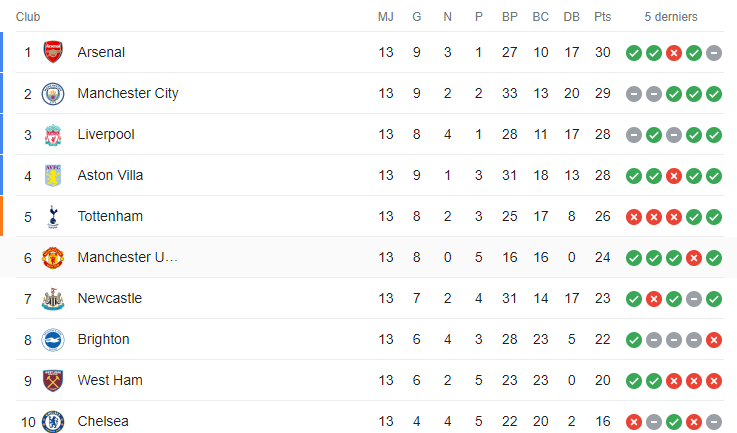Open the Brighton team name link
The height and width of the screenshot is (433, 737).
(103, 339)
